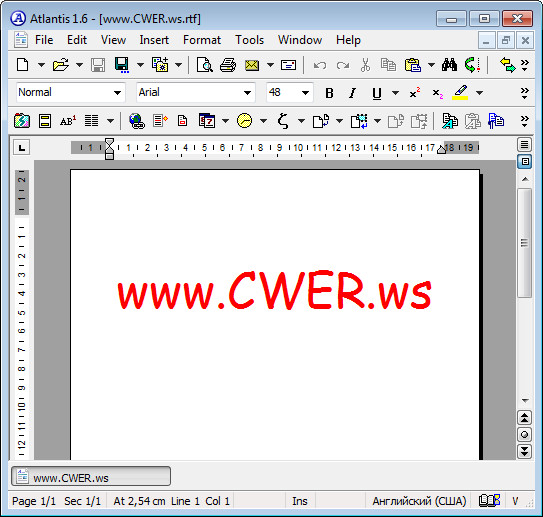Select the www.CWER.ws document tab
Screen dimensions: 543x517
[91, 476]
